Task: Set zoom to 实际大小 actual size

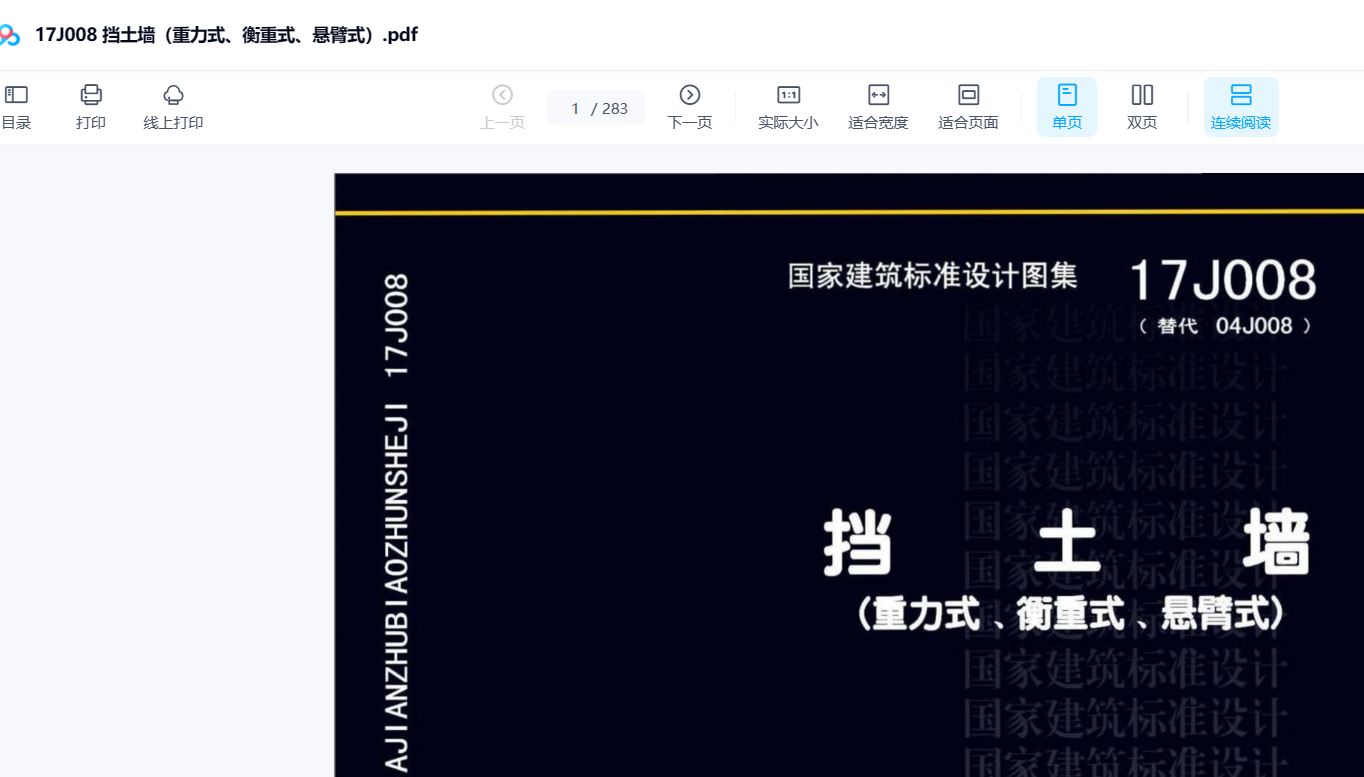Action: (788, 107)
